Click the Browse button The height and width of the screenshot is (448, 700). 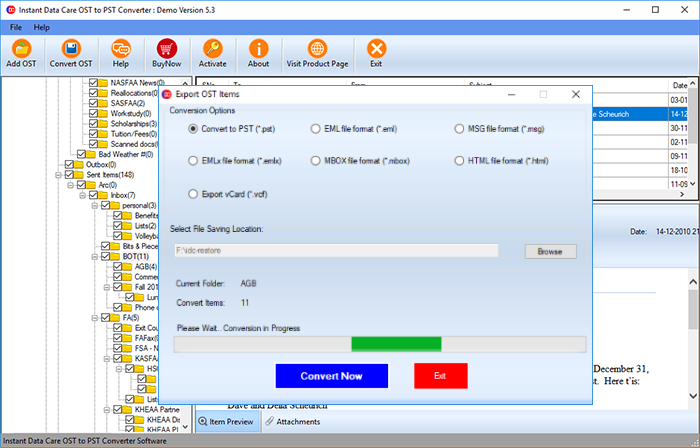click(x=550, y=252)
